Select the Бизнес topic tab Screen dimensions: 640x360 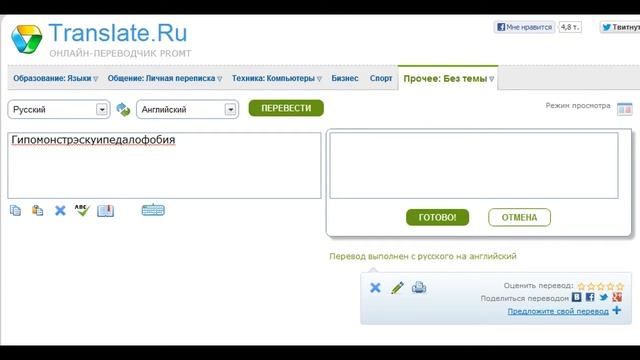pos(345,78)
